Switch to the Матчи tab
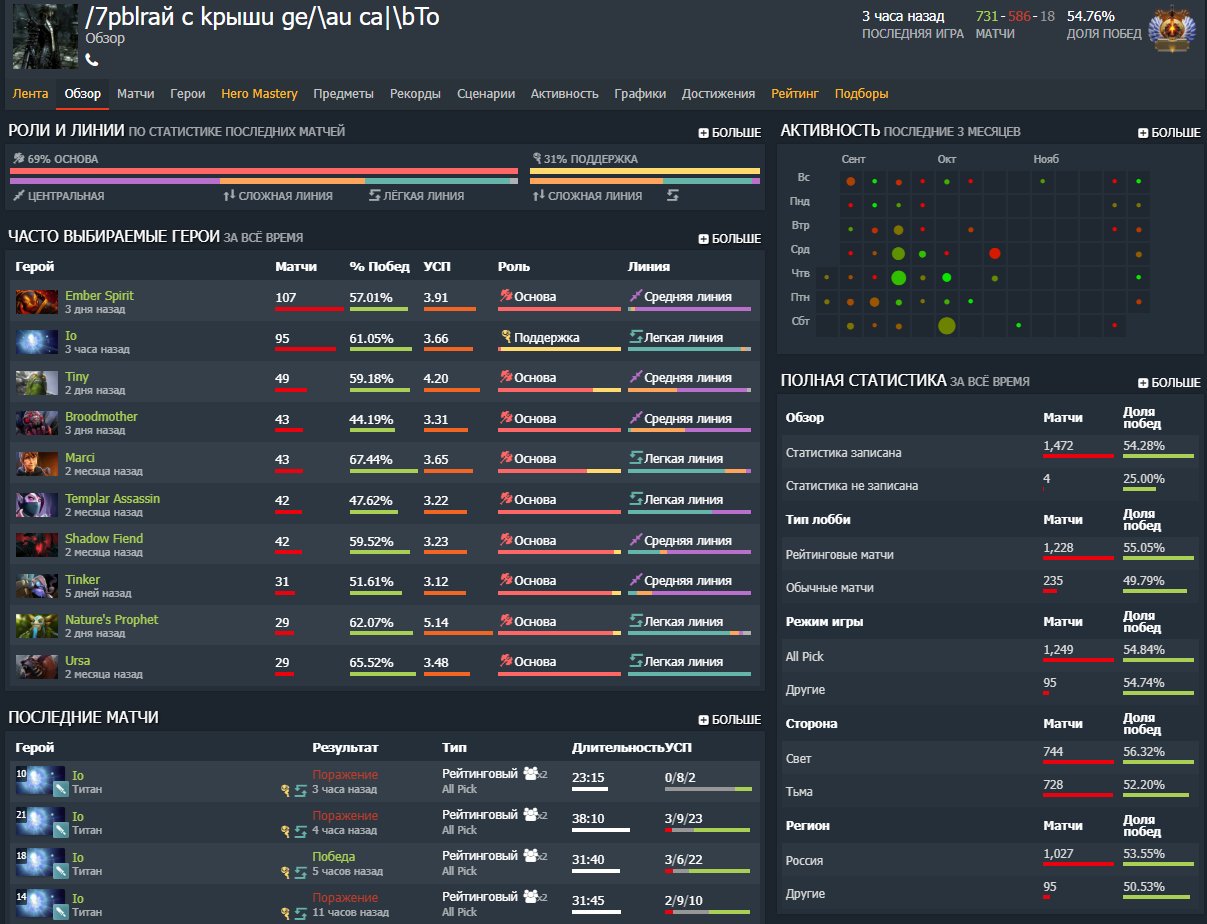 [x=135, y=94]
